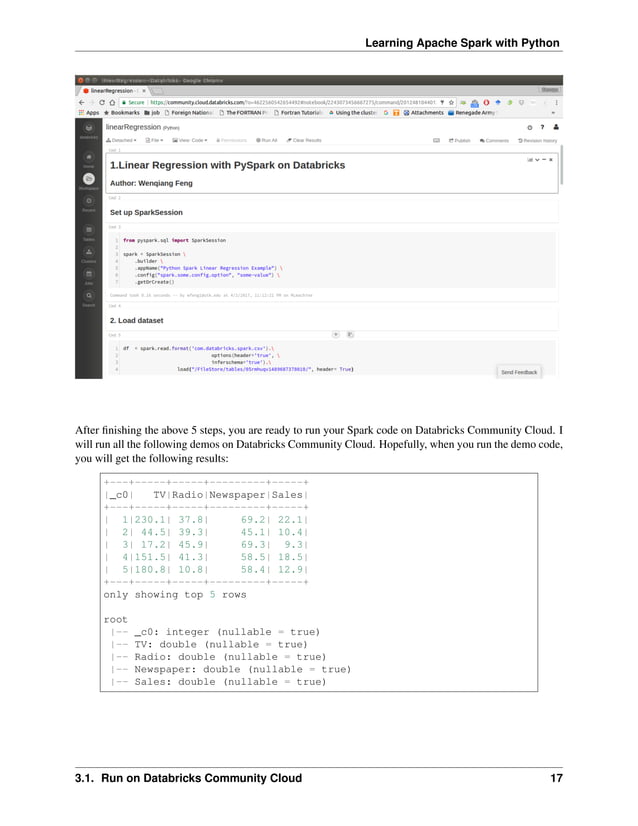Click the Send Feedback button
This screenshot has width=638, height=826.
tap(519, 372)
